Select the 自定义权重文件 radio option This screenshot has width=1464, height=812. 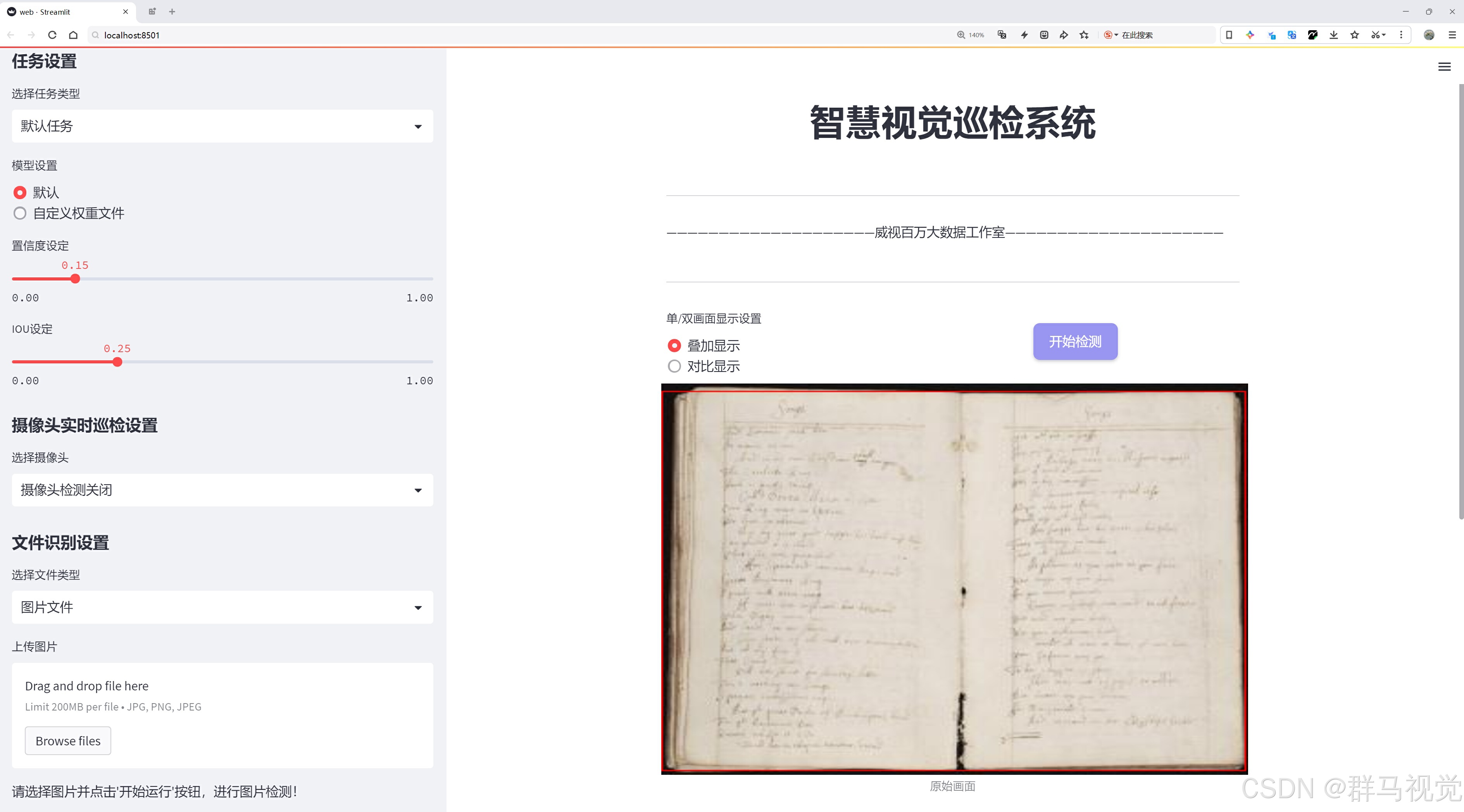click(x=20, y=213)
